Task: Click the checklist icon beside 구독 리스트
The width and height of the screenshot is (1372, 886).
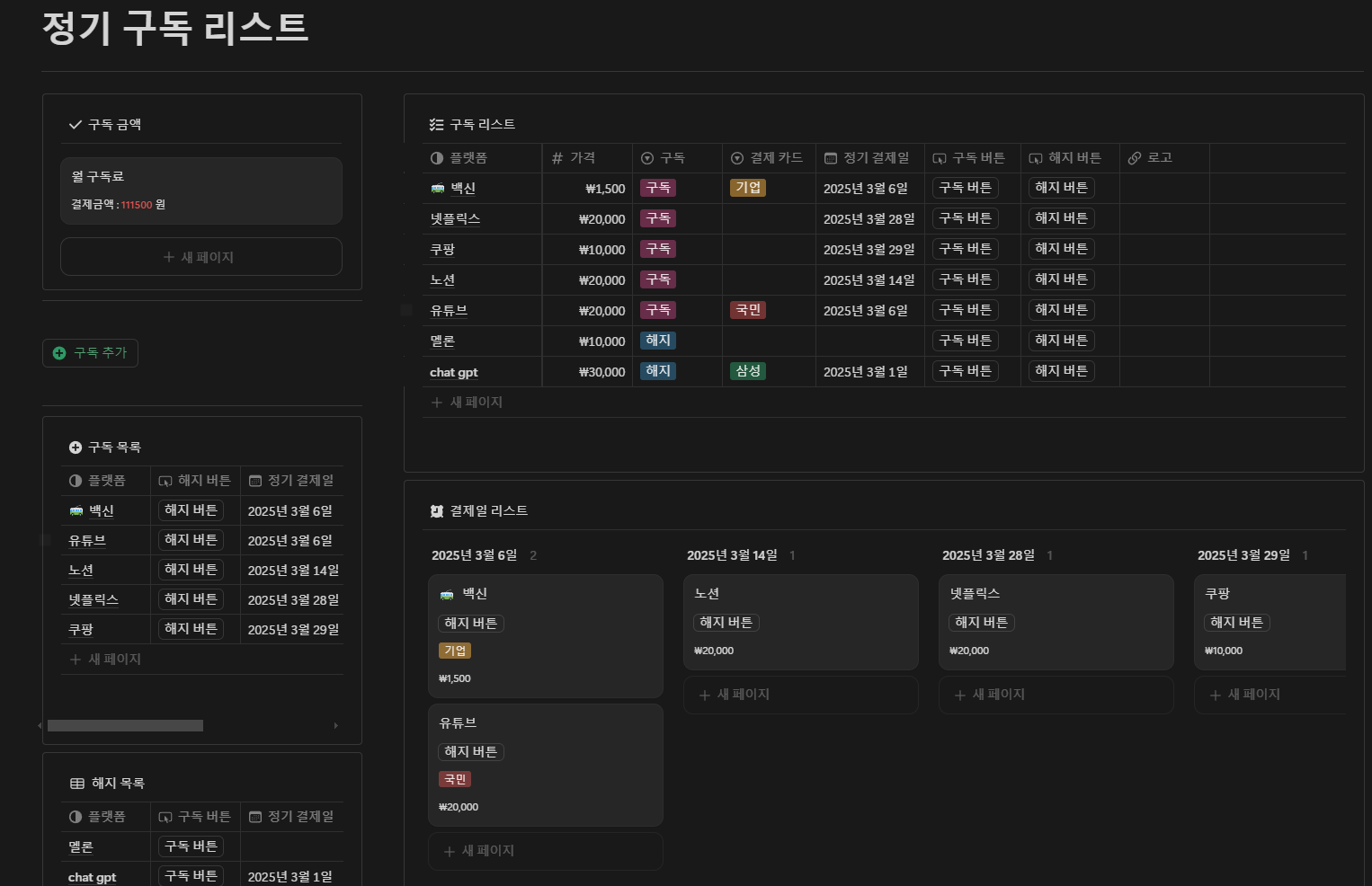Action: [437, 125]
